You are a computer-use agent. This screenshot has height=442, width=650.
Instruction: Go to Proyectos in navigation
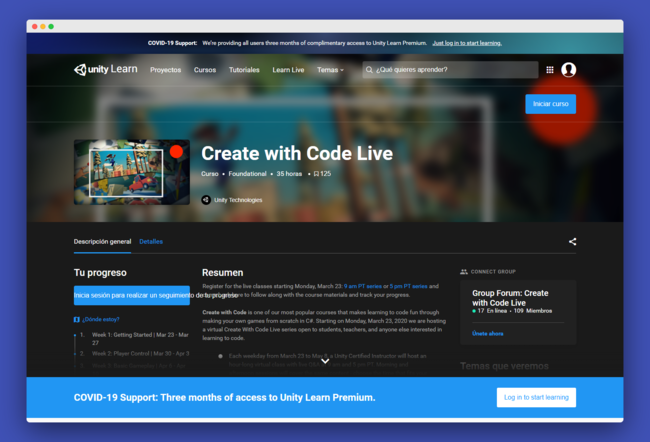coord(165,70)
